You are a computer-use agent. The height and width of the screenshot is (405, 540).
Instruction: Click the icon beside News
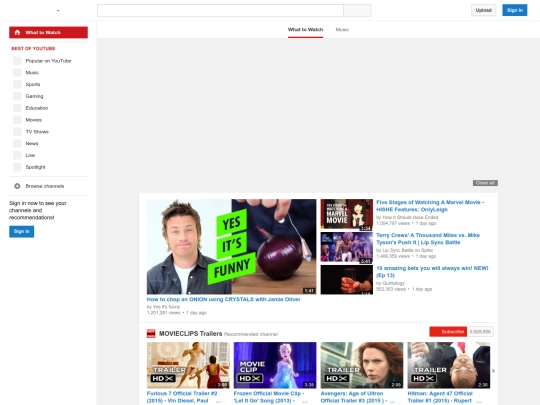point(17,143)
